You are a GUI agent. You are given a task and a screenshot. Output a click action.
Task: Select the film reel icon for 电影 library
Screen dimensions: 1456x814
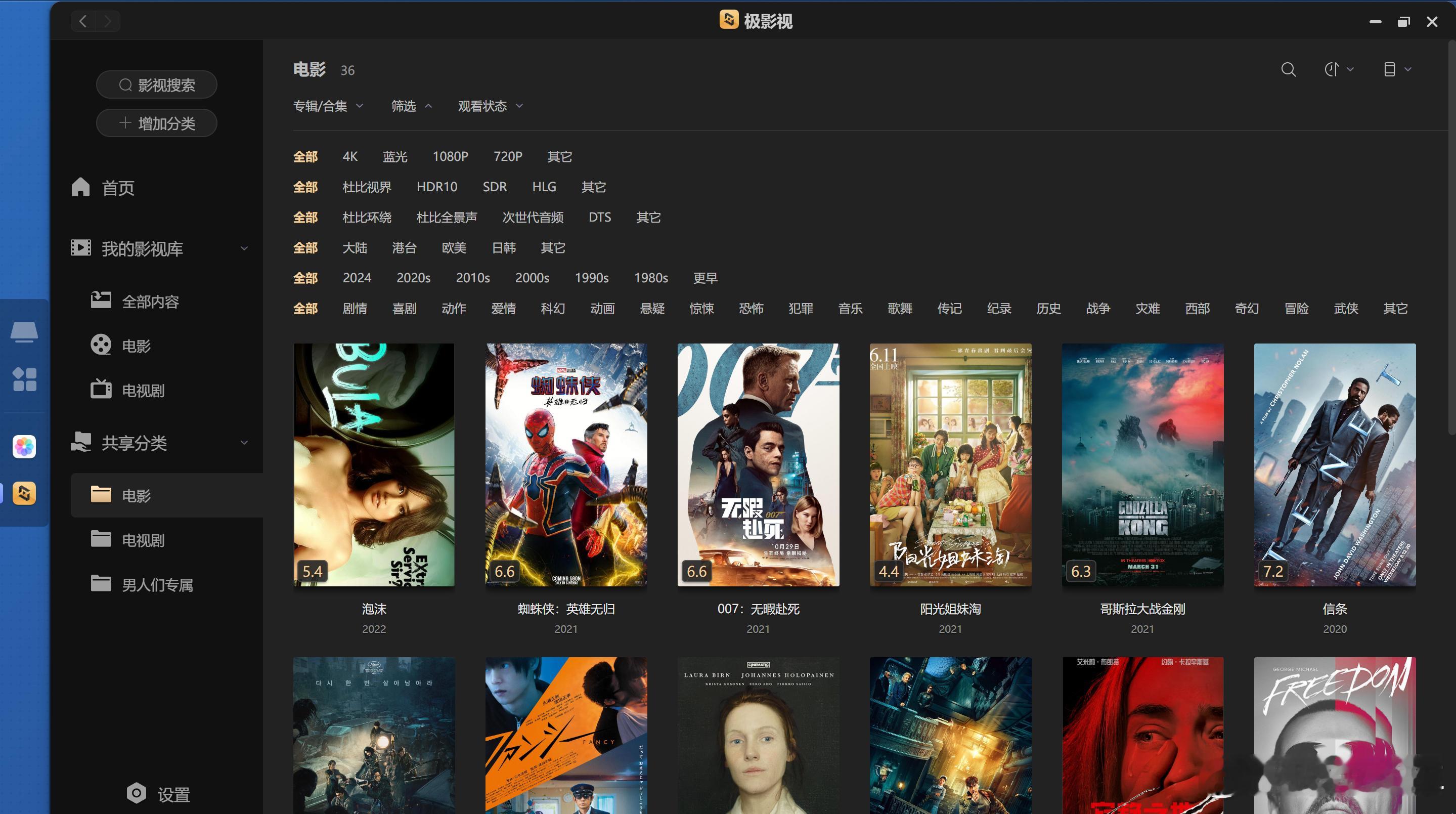[x=101, y=345]
